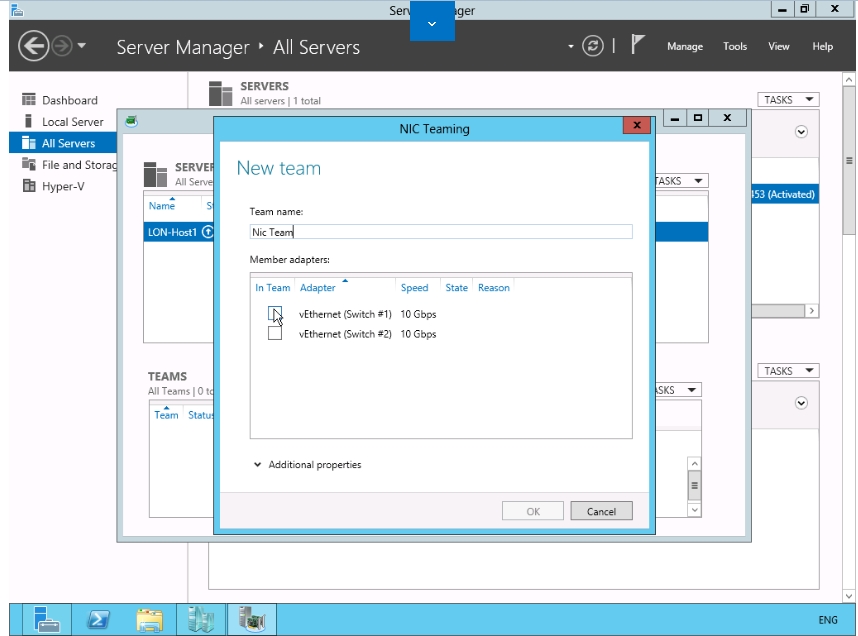Click the NIC Teaming window title icon
The height and width of the screenshot is (636, 858).
(131, 121)
